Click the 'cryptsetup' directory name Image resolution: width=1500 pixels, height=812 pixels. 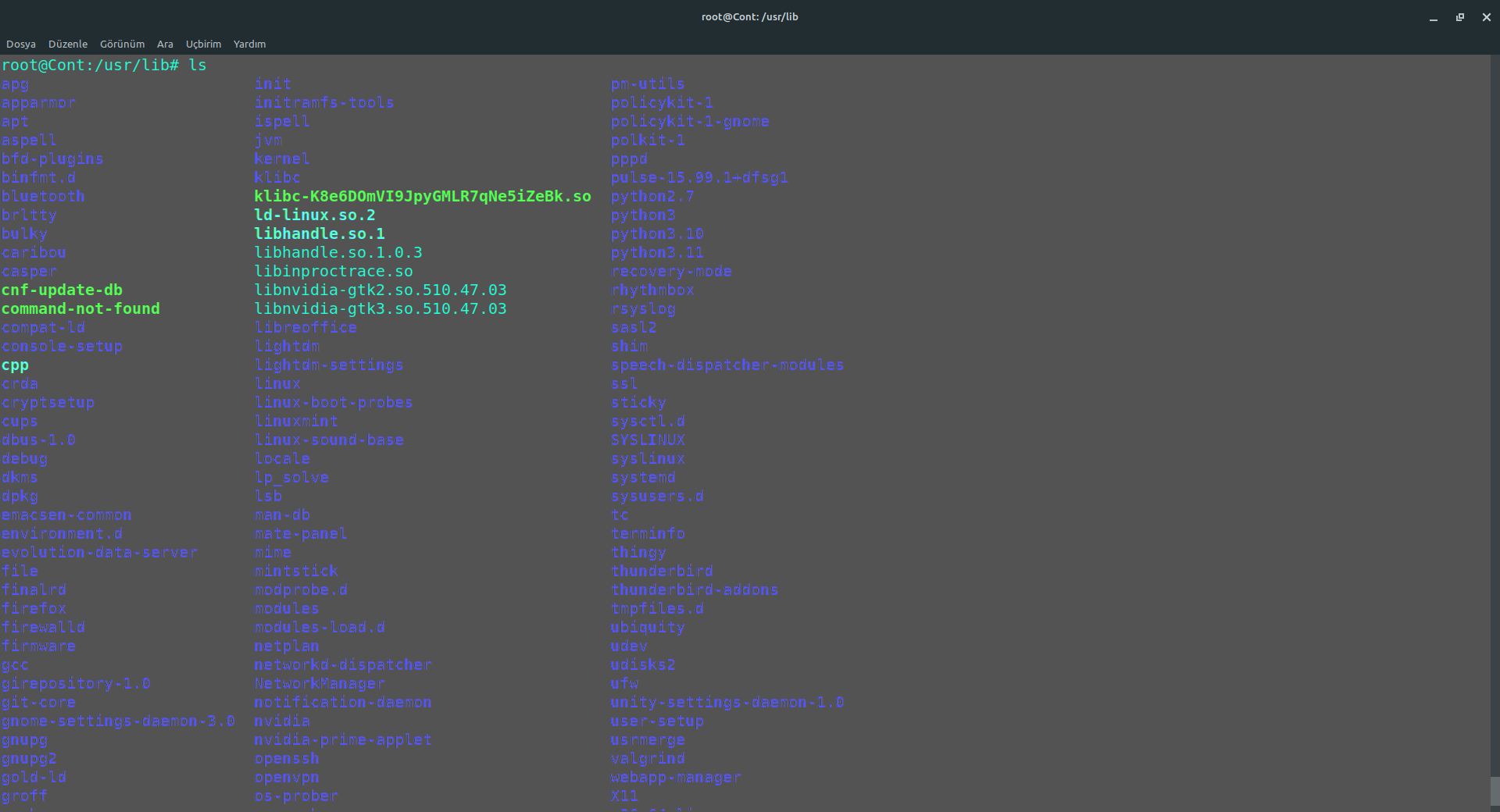(48, 403)
